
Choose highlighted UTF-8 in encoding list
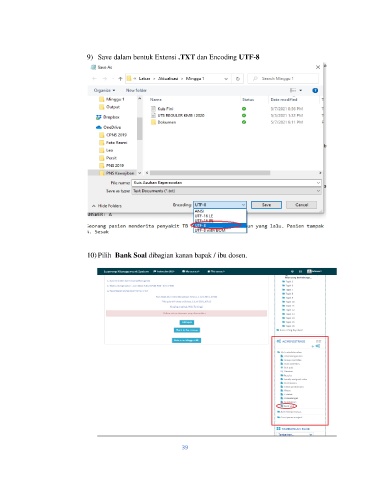point(220,226)
